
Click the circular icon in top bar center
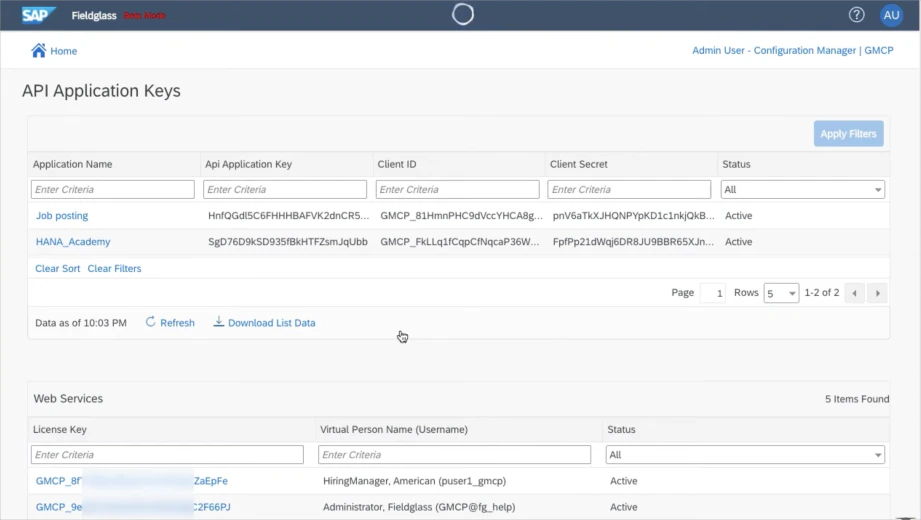coord(463,15)
